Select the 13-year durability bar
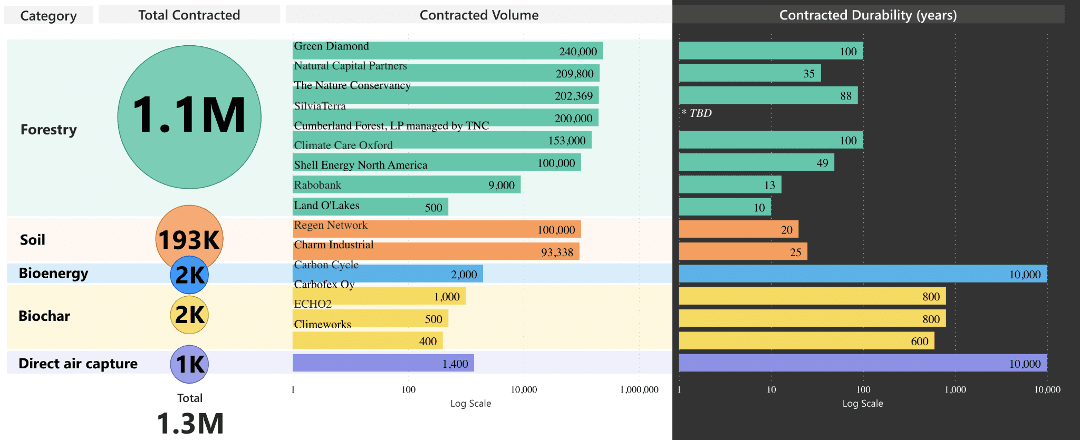Screen dimensions: 1080x440 (x=730, y=185)
